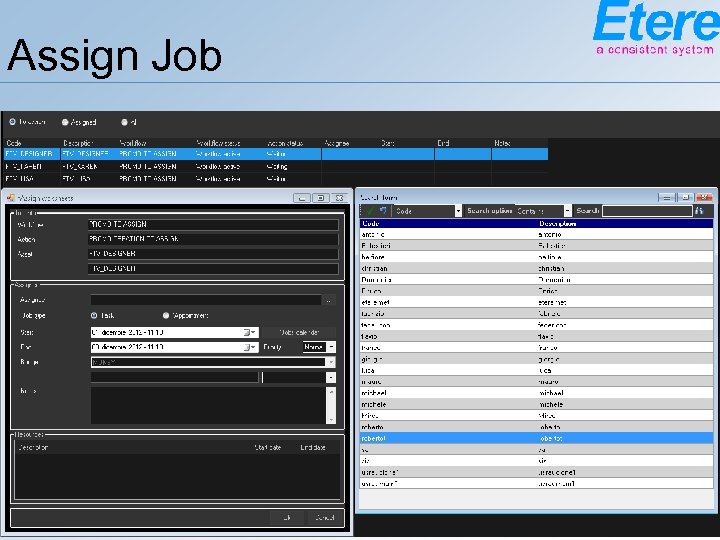Select the Assigned radio filter

(x=65, y=122)
